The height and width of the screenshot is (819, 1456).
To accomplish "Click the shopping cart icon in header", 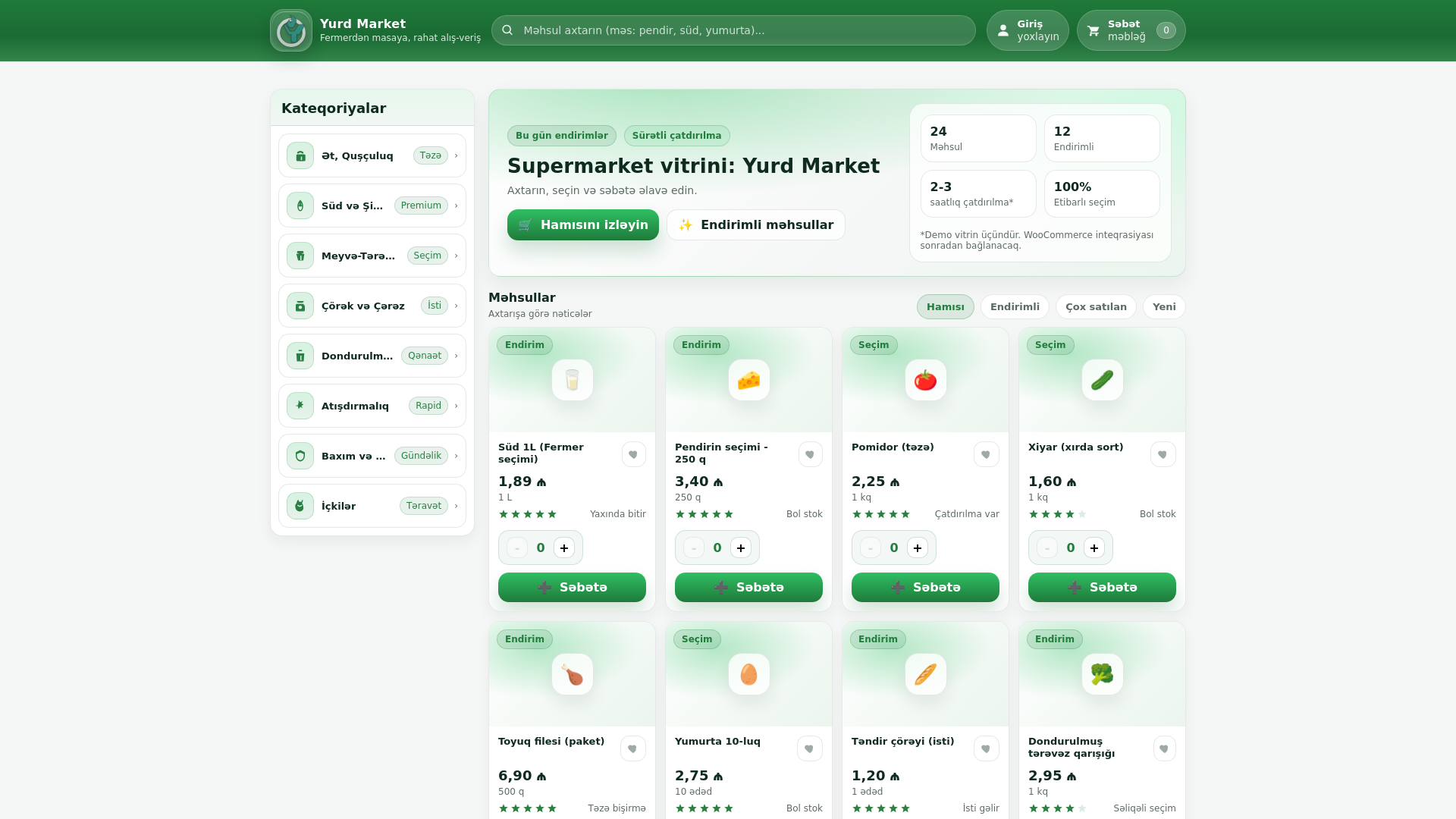I will [x=1094, y=30].
